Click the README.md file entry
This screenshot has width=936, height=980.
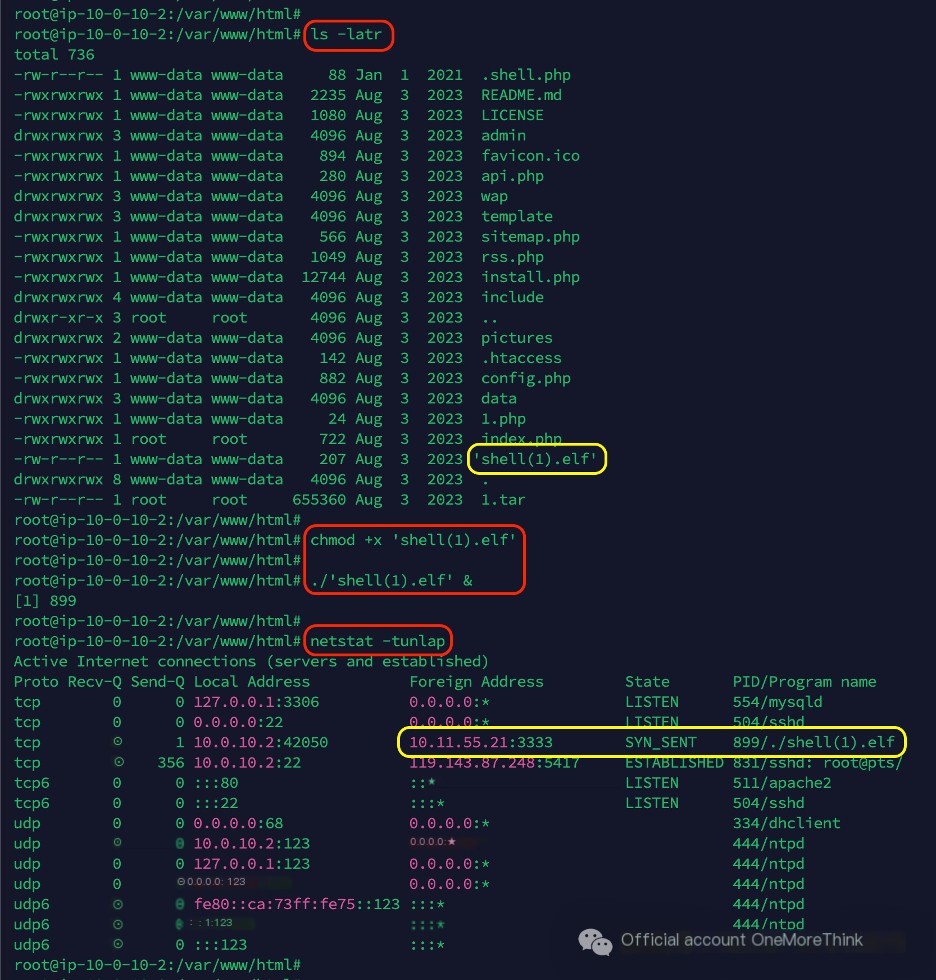[521, 95]
